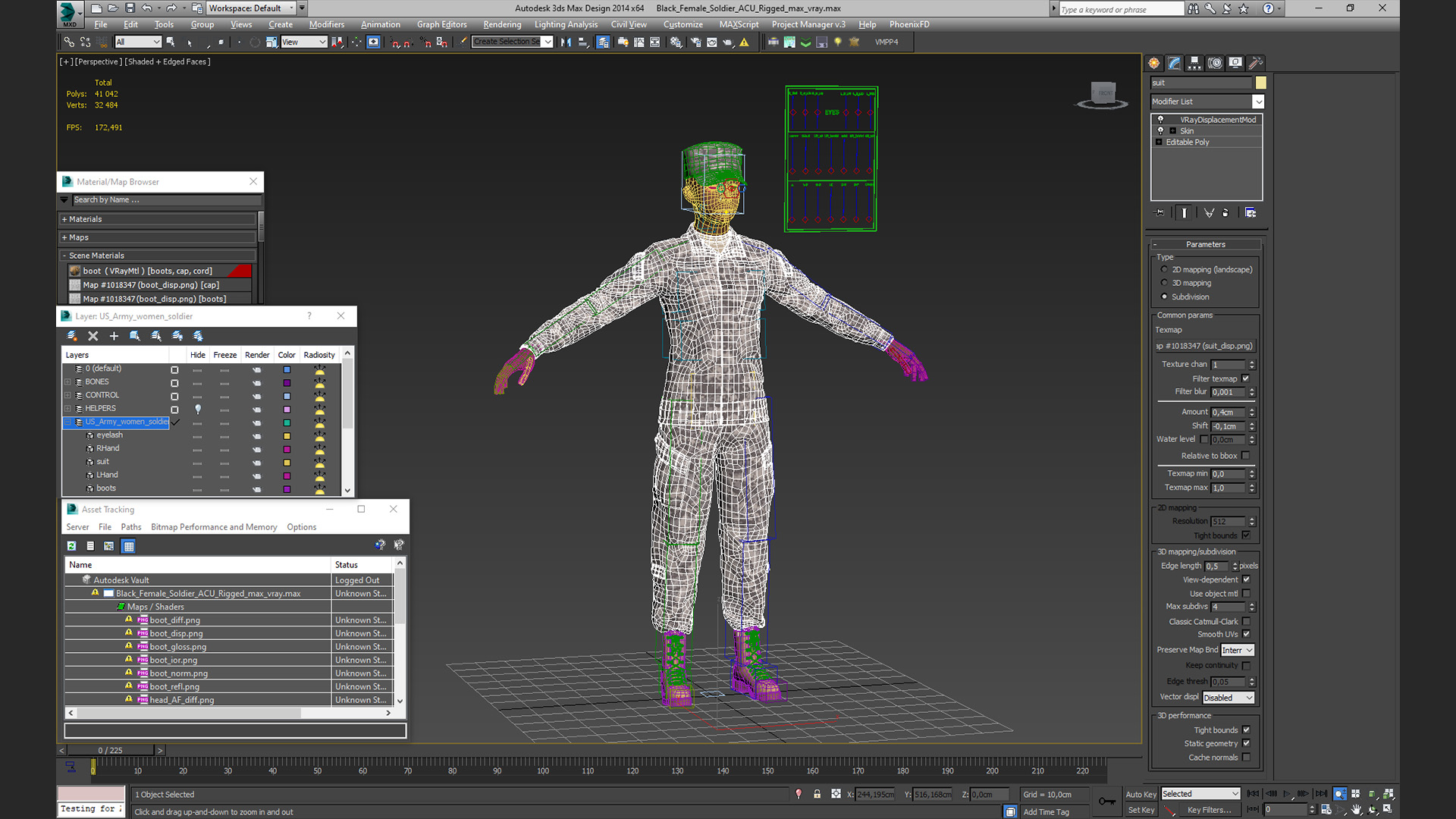Click Create New Layer plus icon
Viewport: 1456px width, 819px height.
114,336
